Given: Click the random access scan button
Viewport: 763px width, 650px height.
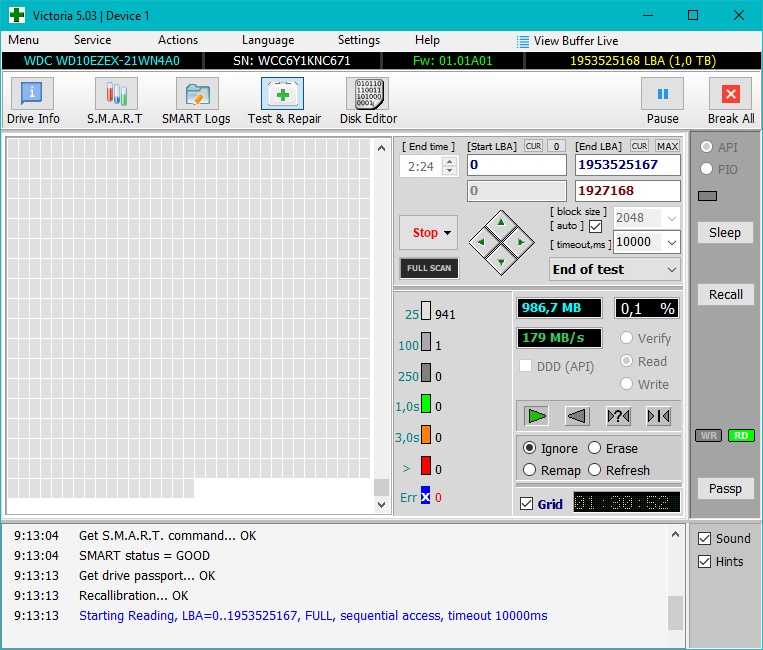Looking at the screenshot, I should [618, 416].
